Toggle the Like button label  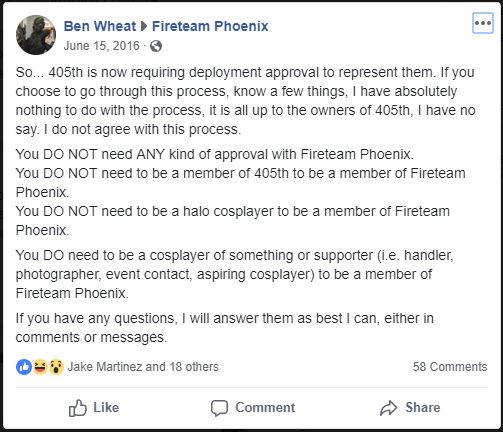[x=106, y=407]
